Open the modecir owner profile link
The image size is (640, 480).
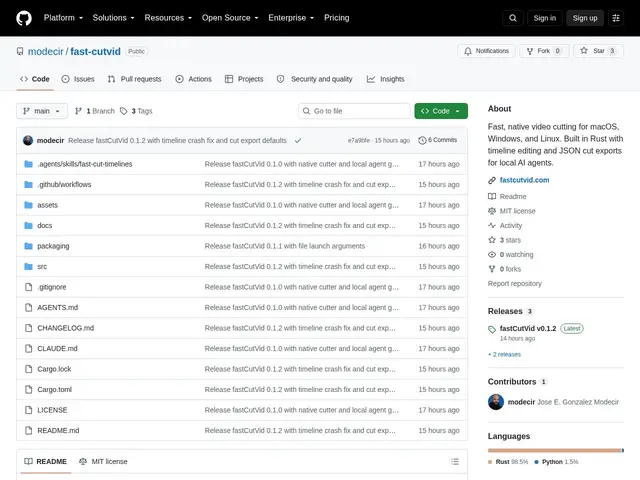[x=45, y=51]
